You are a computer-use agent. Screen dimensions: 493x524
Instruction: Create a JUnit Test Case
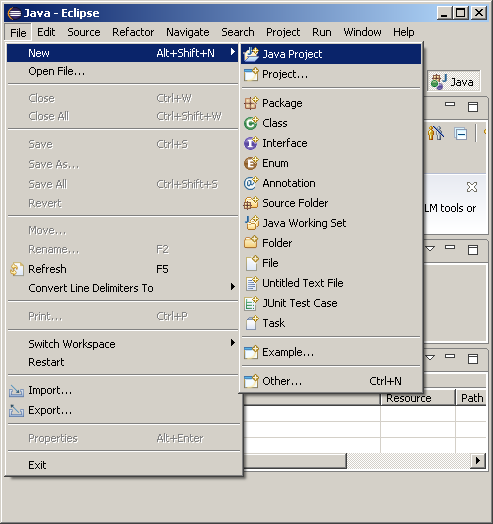[331, 303]
